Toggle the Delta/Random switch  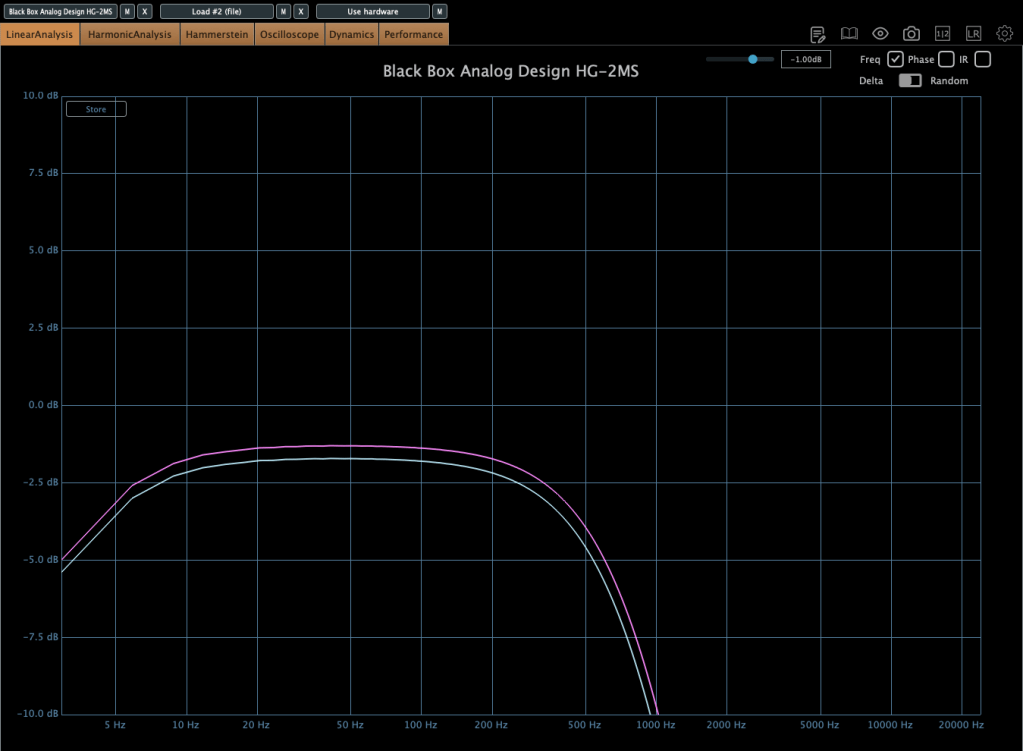click(x=910, y=81)
